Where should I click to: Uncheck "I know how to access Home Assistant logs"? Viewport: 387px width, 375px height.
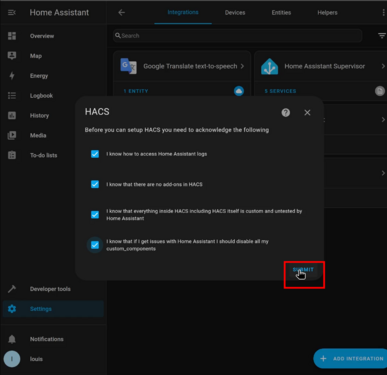tap(95, 154)
